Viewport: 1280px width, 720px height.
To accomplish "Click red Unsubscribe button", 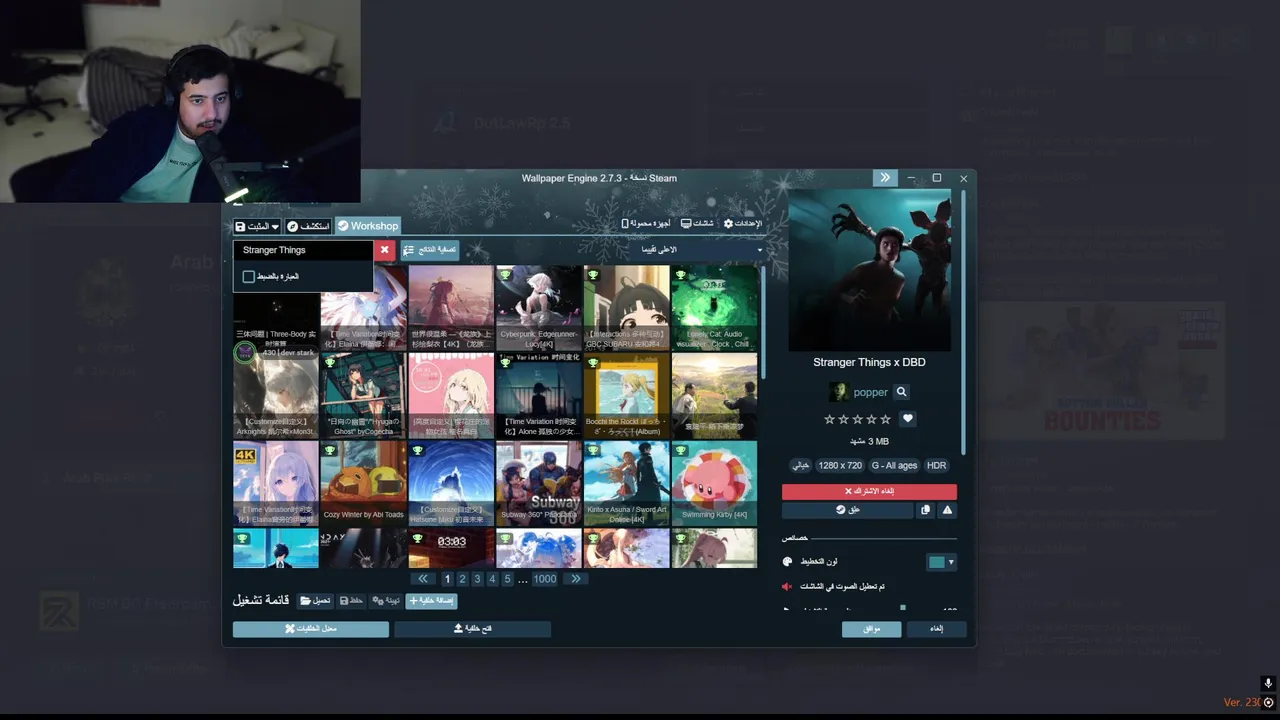I will pyautogui.click(x=869, y=492).
